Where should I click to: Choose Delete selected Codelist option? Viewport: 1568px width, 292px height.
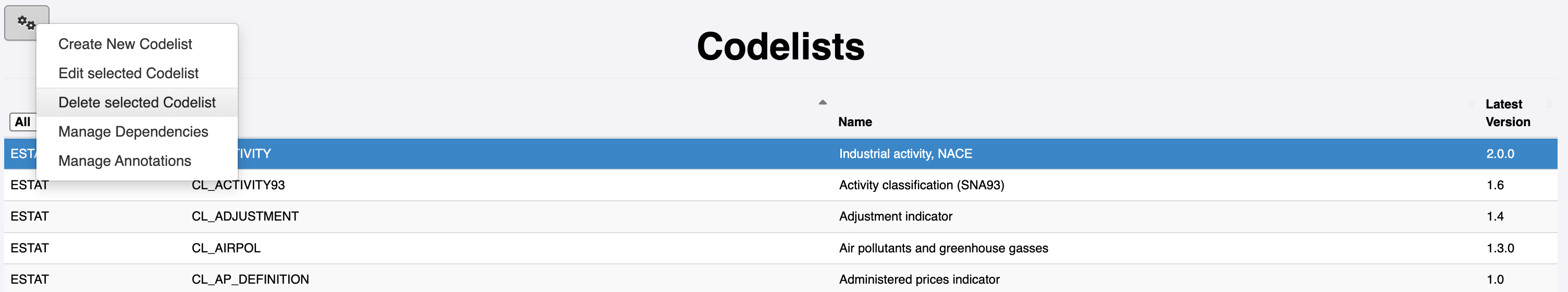(137, 102)
